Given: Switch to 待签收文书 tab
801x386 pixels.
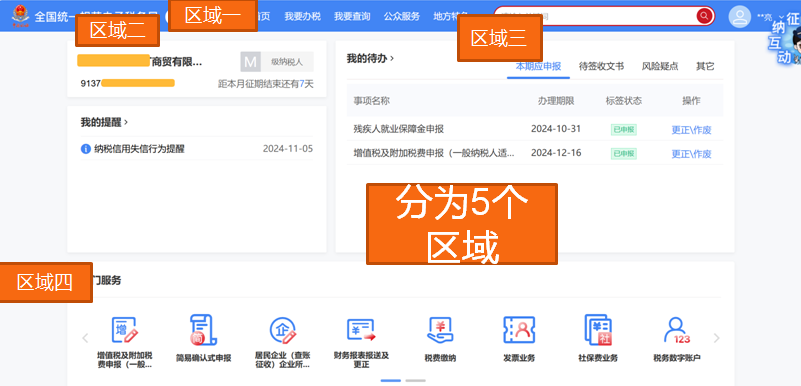Looking at the screenshot, I should tap(601, 66).
